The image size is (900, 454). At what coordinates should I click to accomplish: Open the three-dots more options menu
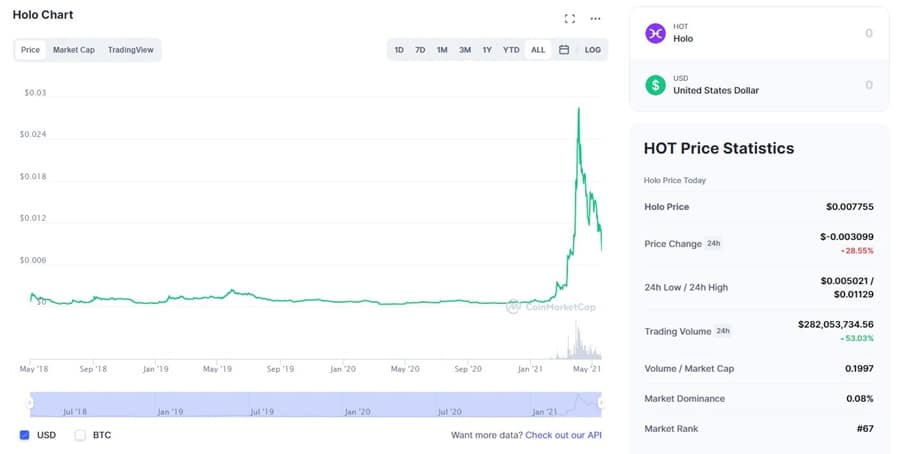[x=596, y=18]
